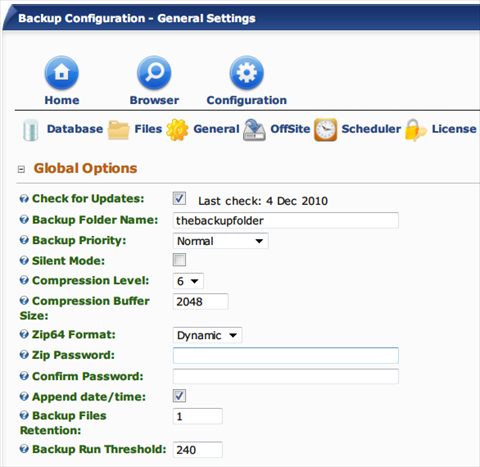
Task: Enable the Silent Mode checkbox
Action: tap(179, 260)
